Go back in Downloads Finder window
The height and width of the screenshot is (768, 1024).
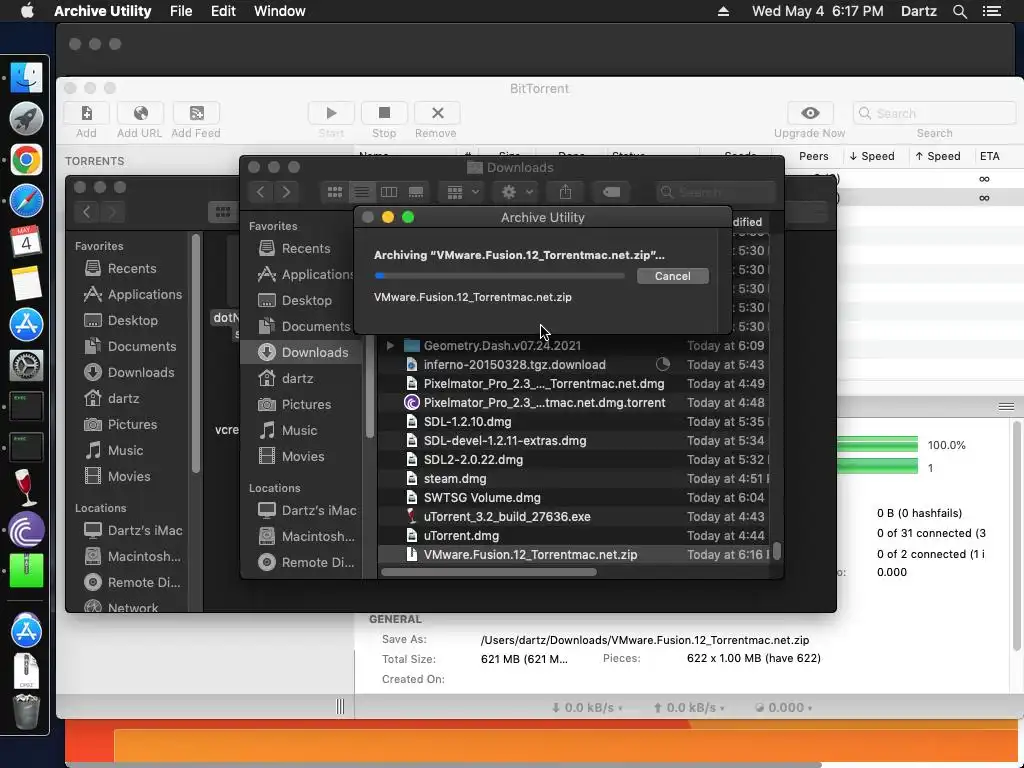coord(261,192)
